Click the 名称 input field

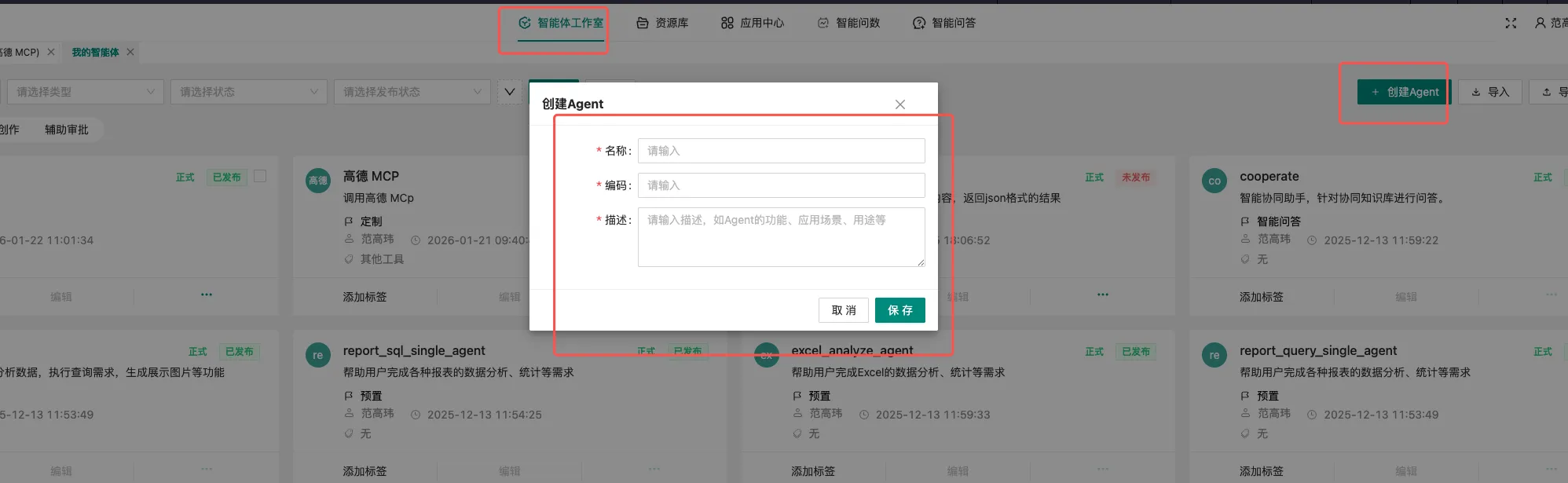[781, 151]
